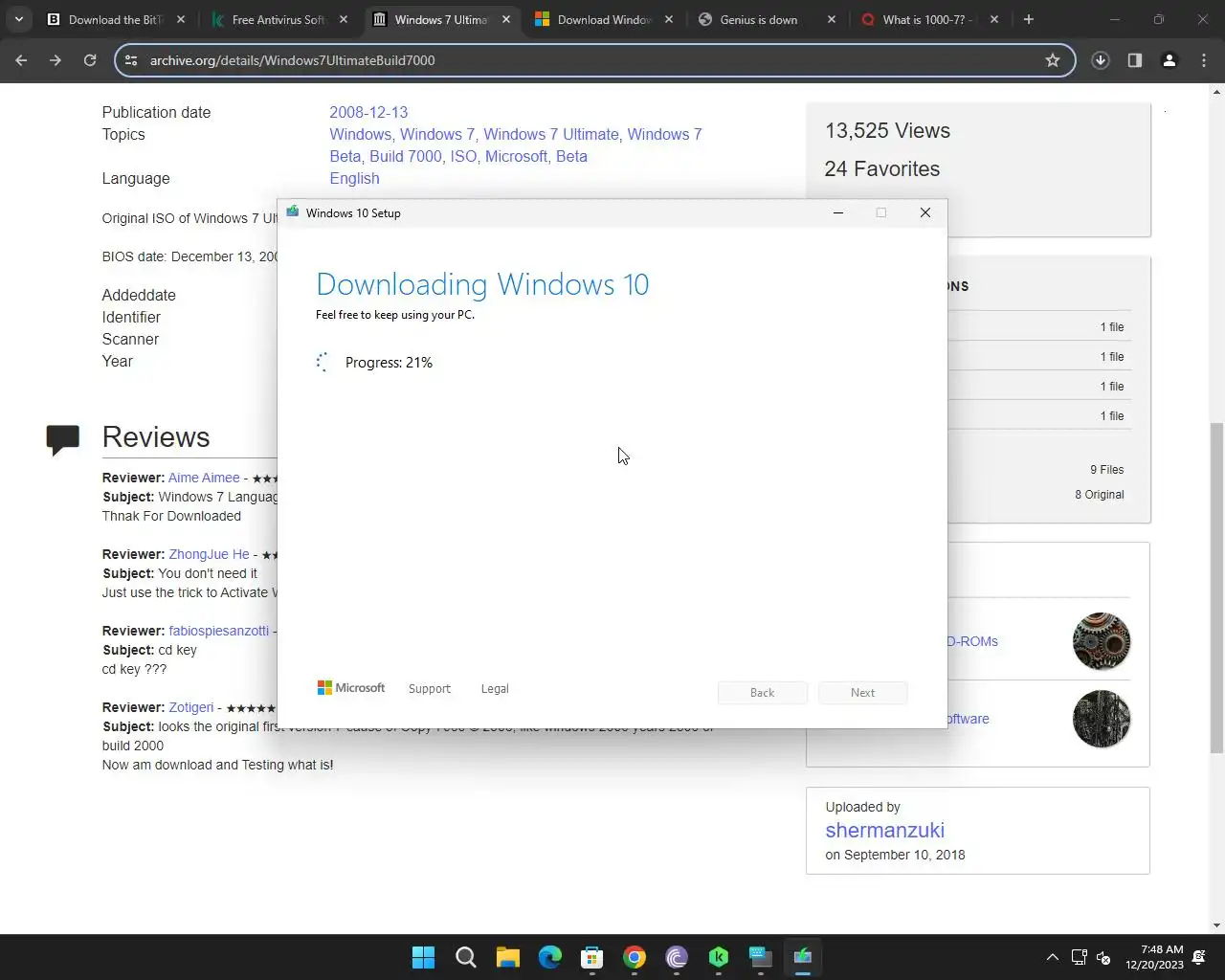Click the muted volume tray icon
This screenshot has height=980, width=1225.
(x=1102, y=957)
